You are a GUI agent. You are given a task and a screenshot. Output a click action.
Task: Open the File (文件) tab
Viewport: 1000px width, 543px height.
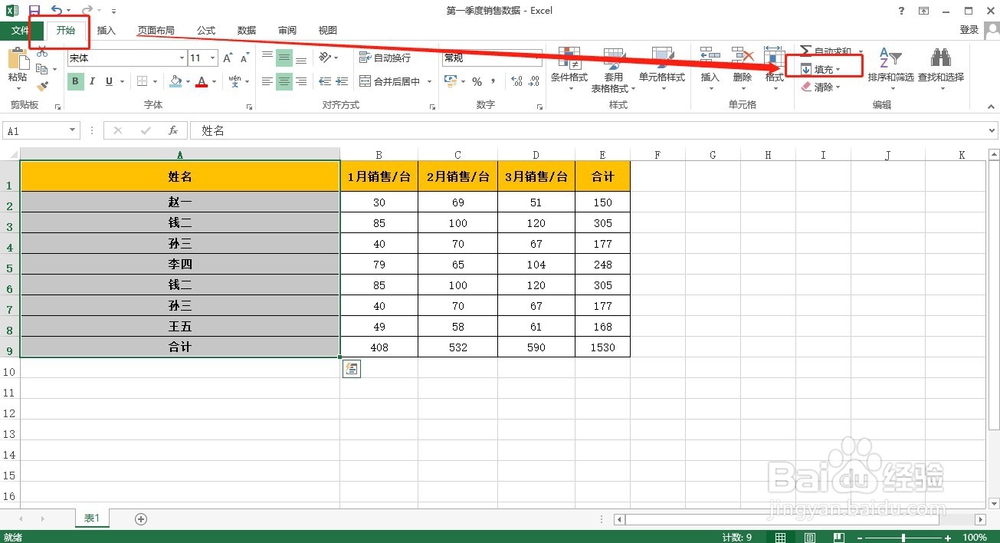click(x=20, y=30)
